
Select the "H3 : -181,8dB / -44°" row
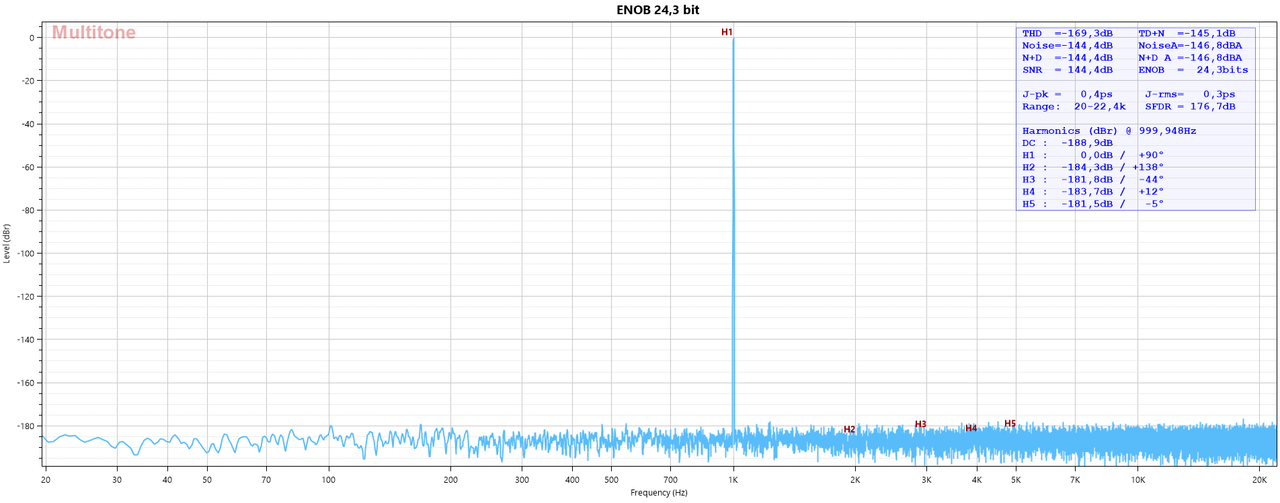tap(1092, 179)
